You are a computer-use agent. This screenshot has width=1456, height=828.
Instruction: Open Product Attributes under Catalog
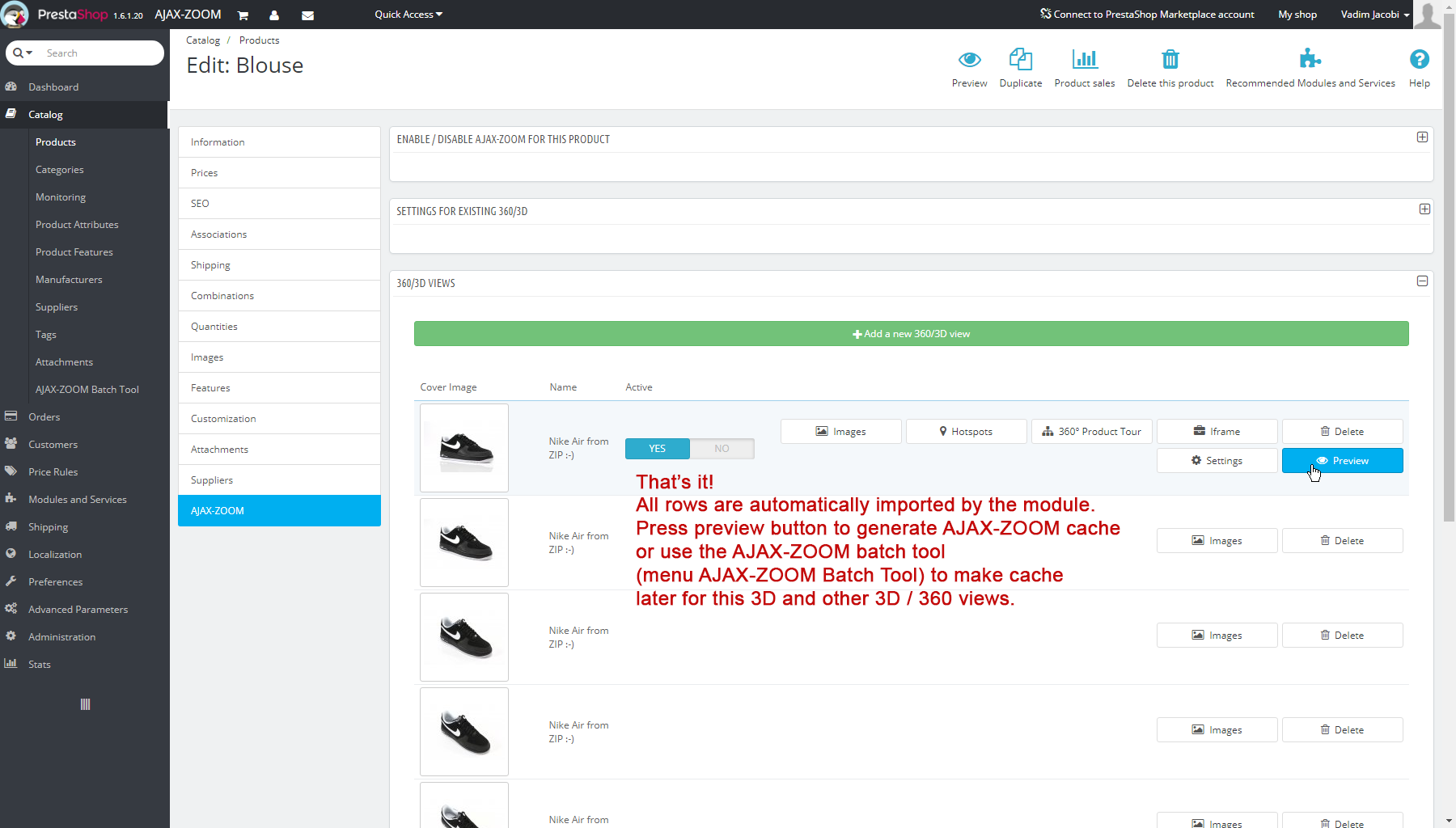click(77, 225)
